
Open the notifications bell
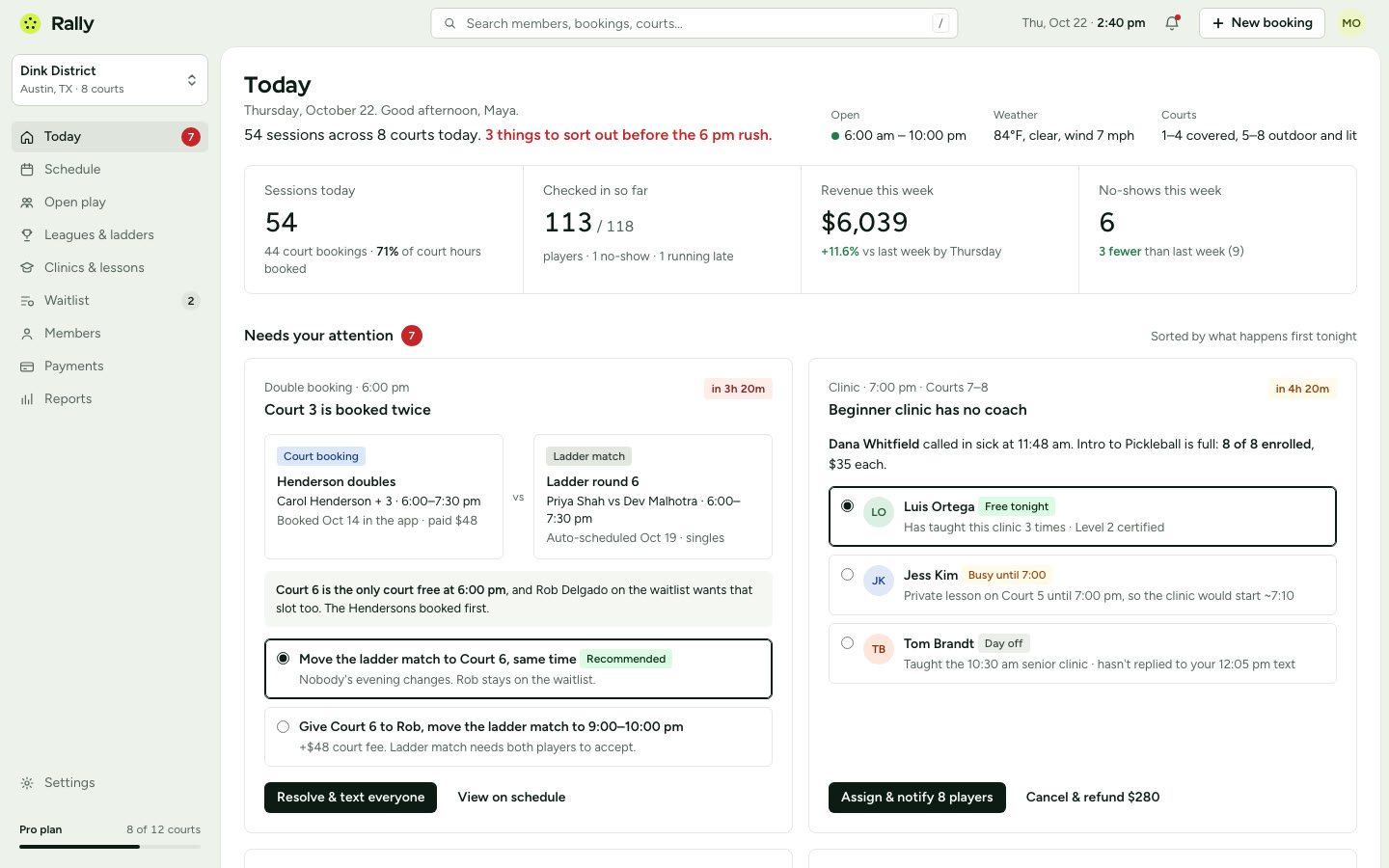click(x=1172, y=23)
